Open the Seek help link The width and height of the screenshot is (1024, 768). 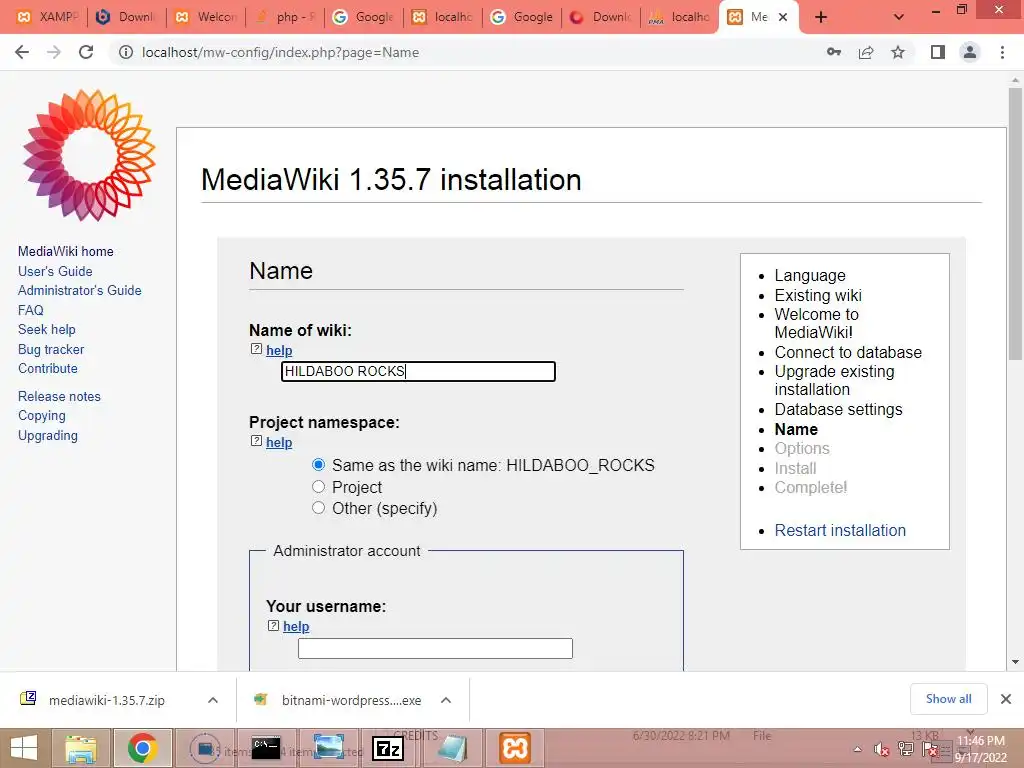(x=46, y=329)
